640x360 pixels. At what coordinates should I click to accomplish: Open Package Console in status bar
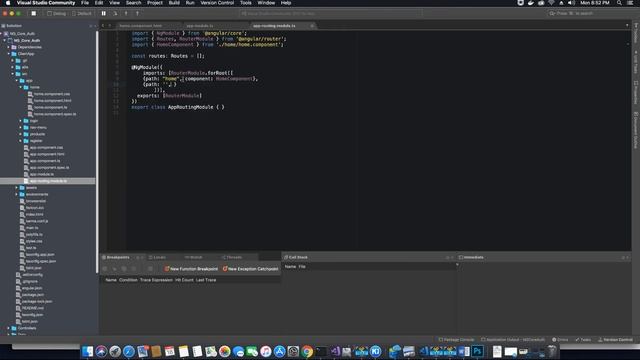pyautogui.click(x=456, y=340)
